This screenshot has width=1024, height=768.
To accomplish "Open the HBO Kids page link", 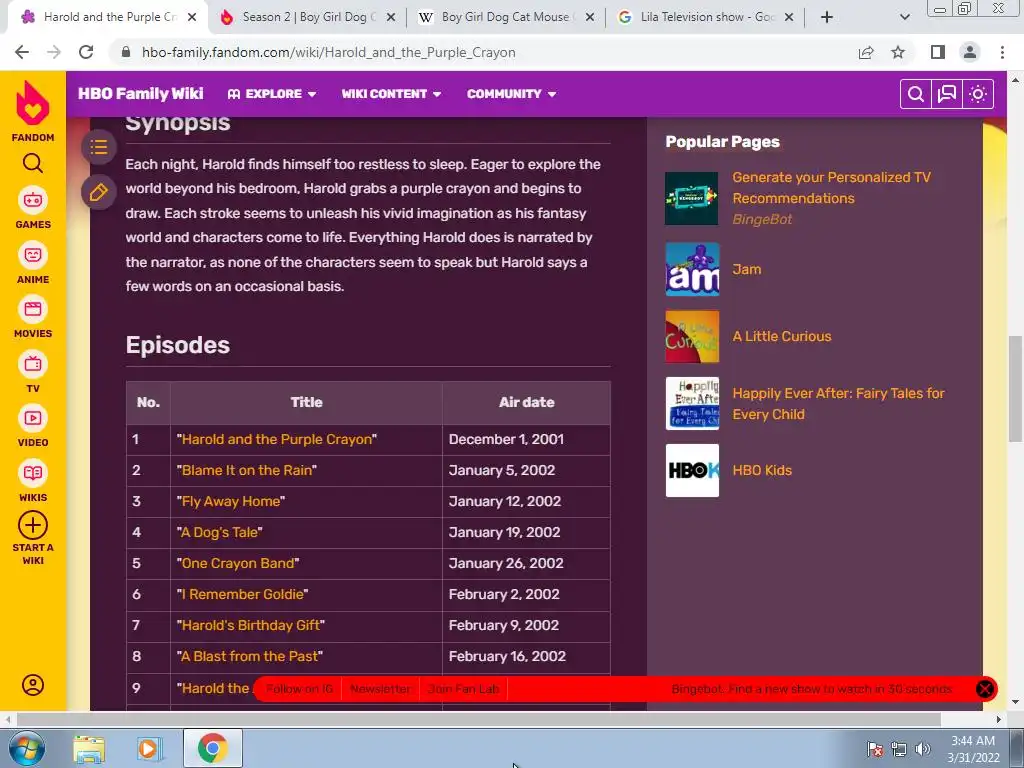I will 761,470.
